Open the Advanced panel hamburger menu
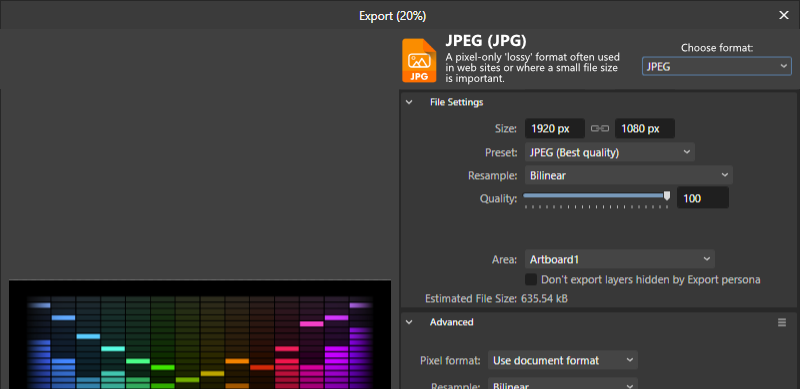This screenshot has height=389, width=800. (x=782, y=322)
